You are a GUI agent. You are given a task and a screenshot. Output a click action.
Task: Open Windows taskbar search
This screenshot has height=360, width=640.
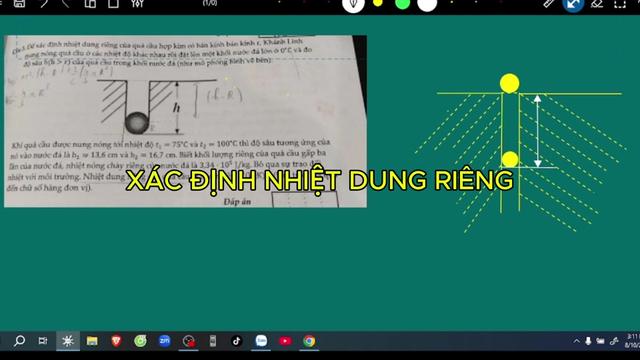tap(19, 341)
